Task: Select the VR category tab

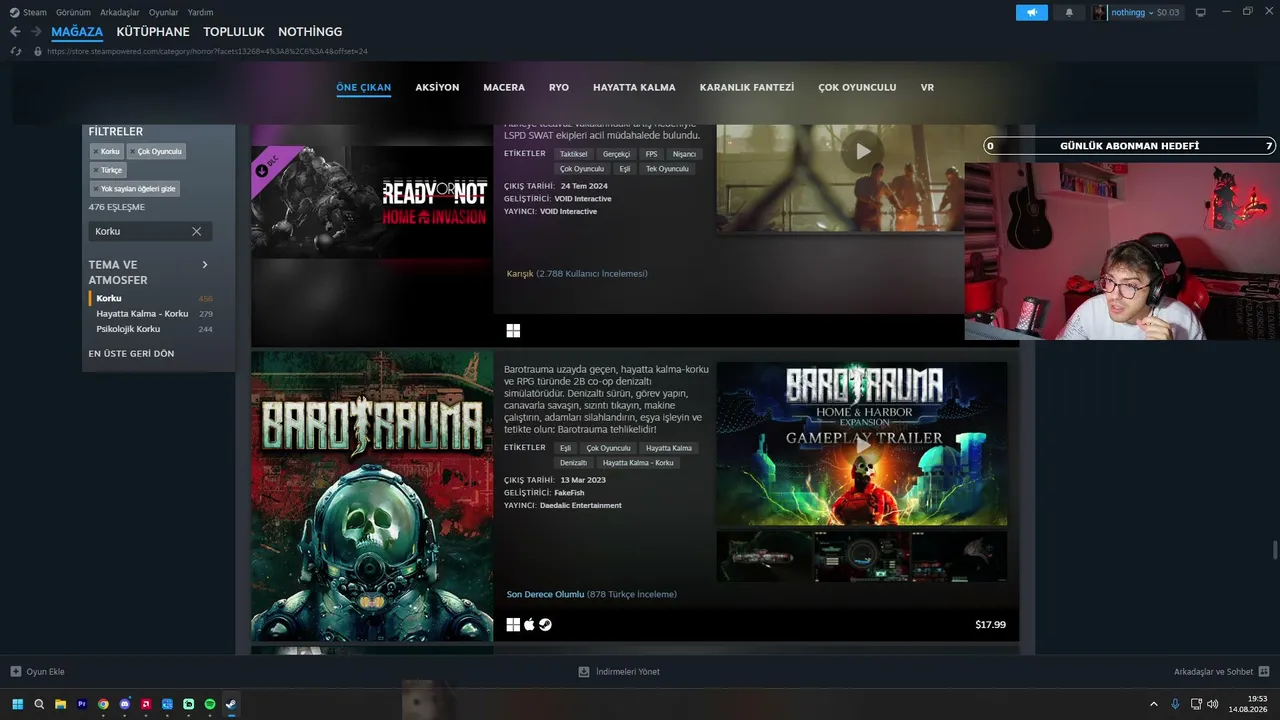Action: 927,87
